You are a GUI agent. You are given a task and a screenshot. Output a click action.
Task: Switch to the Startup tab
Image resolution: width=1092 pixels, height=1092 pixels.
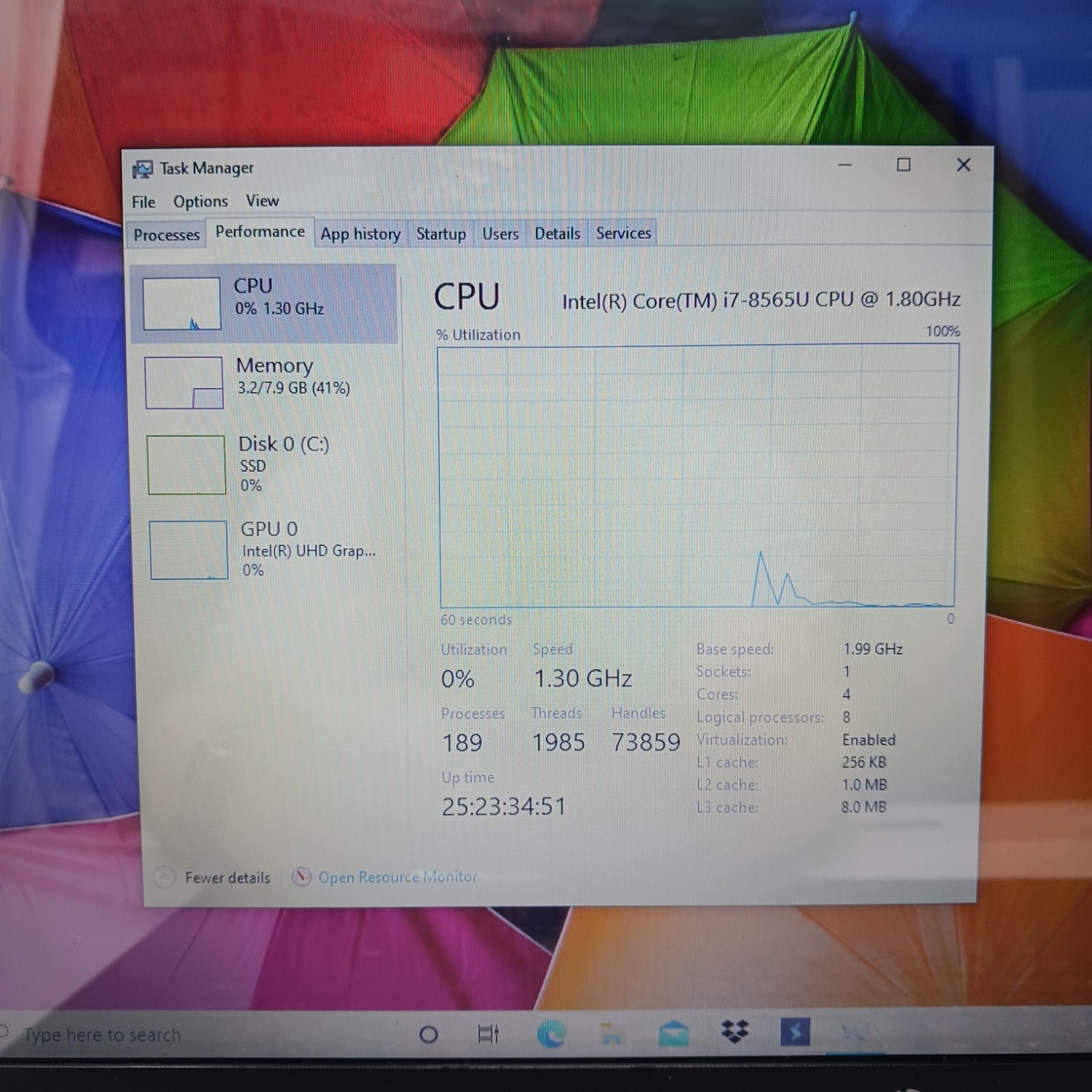coord(440,234)
